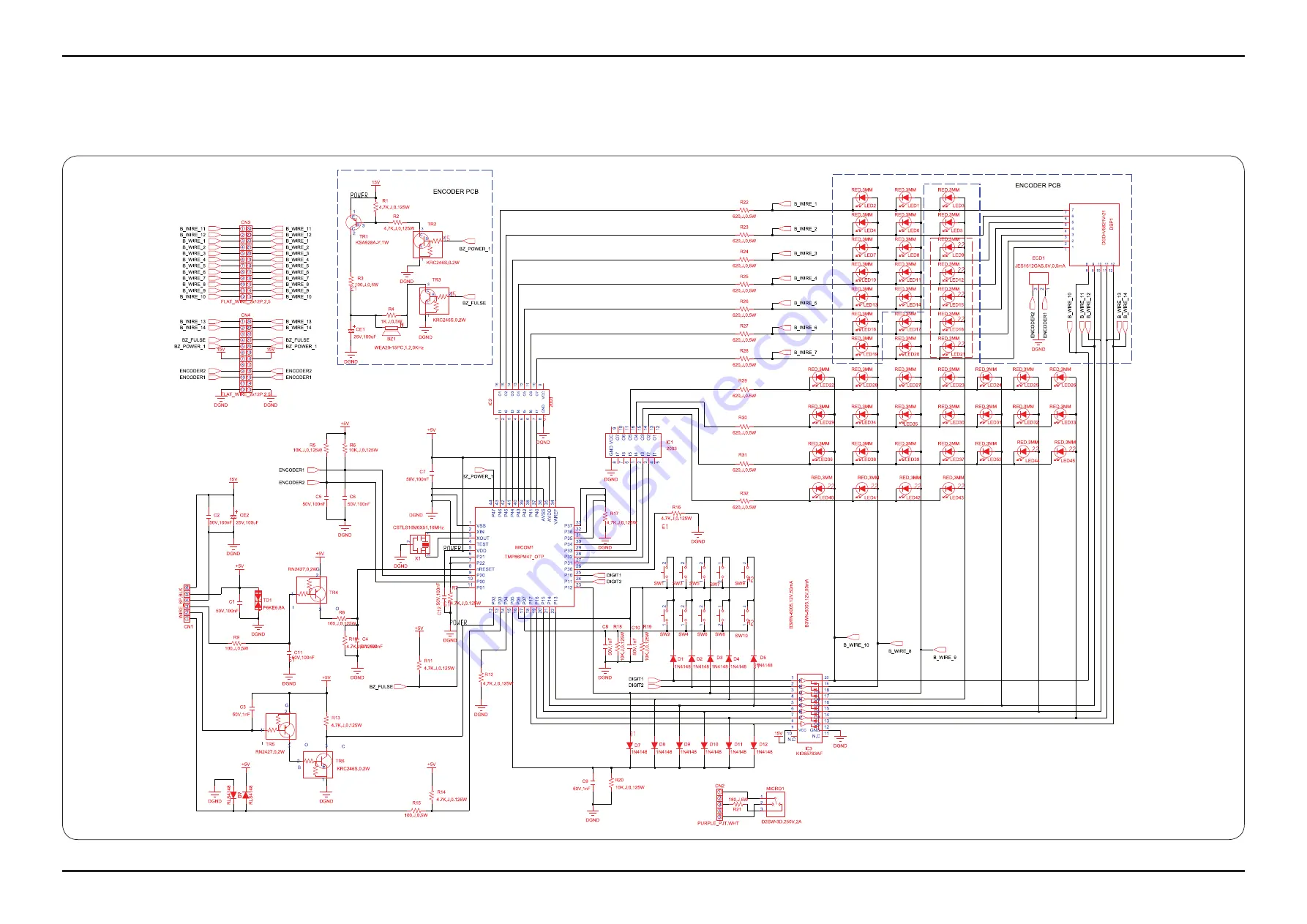1307x924 pixels.
Task: Click the TR1 transistor label
Action: [363, 236]
